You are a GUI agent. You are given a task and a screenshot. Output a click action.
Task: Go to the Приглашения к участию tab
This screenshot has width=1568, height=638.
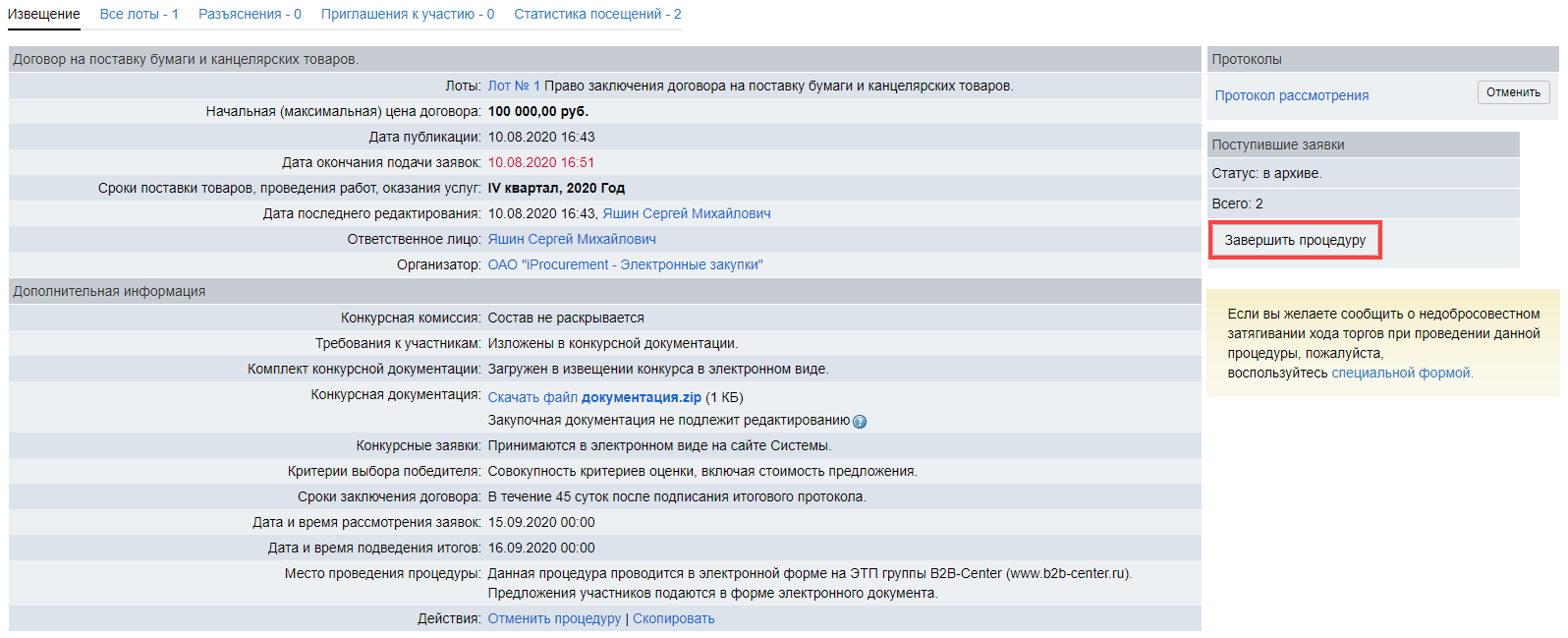point(408,14)
